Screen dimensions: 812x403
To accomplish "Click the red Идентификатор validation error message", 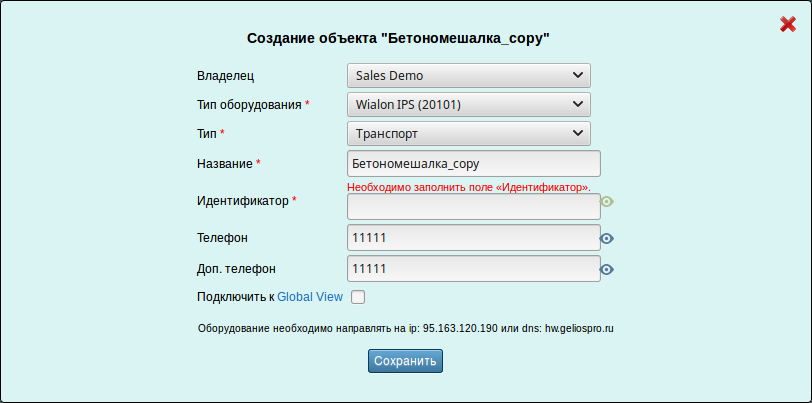I will [468, 187].
